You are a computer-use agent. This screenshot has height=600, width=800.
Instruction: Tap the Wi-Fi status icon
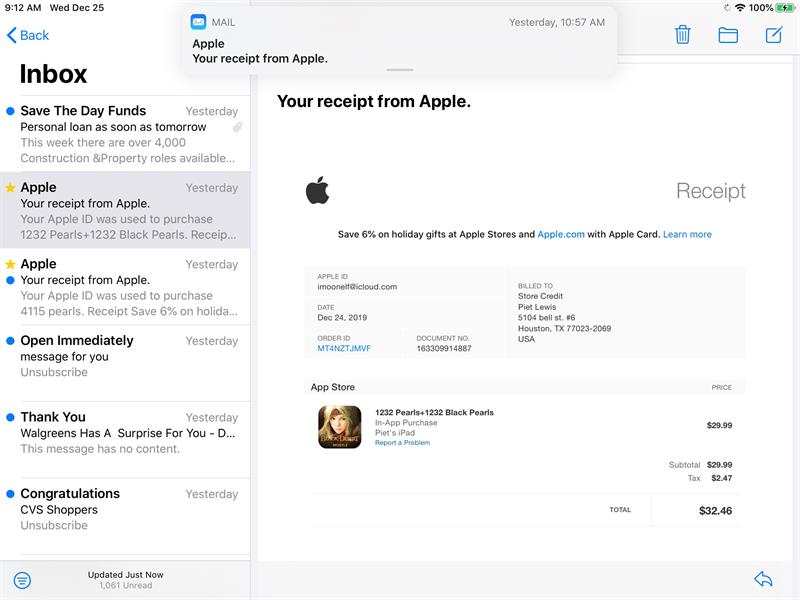[740, 8]
